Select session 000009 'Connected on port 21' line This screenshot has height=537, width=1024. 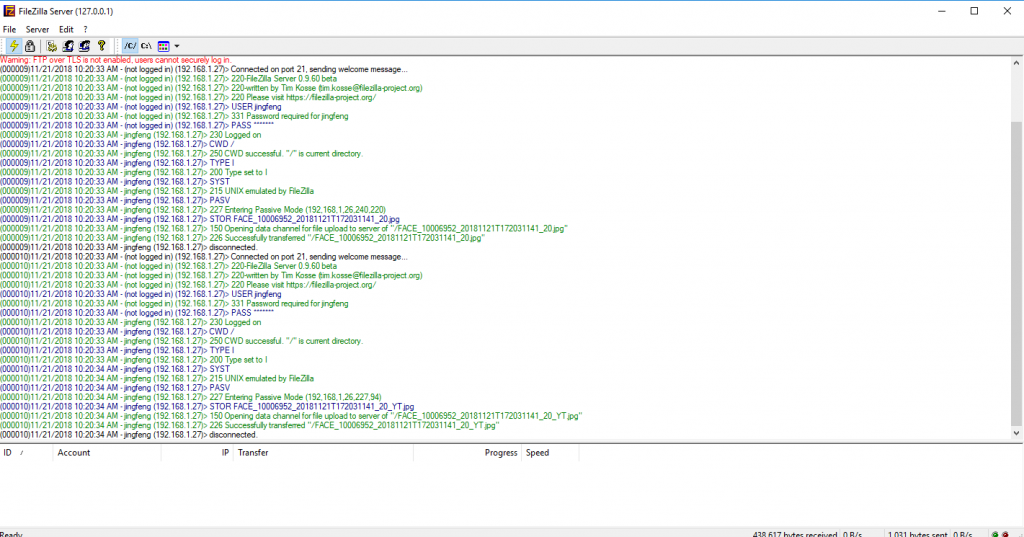coord(204,69)
